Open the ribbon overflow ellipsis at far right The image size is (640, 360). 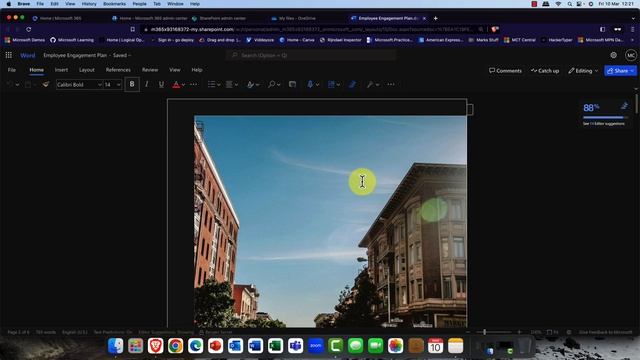[x=391, y=84]
